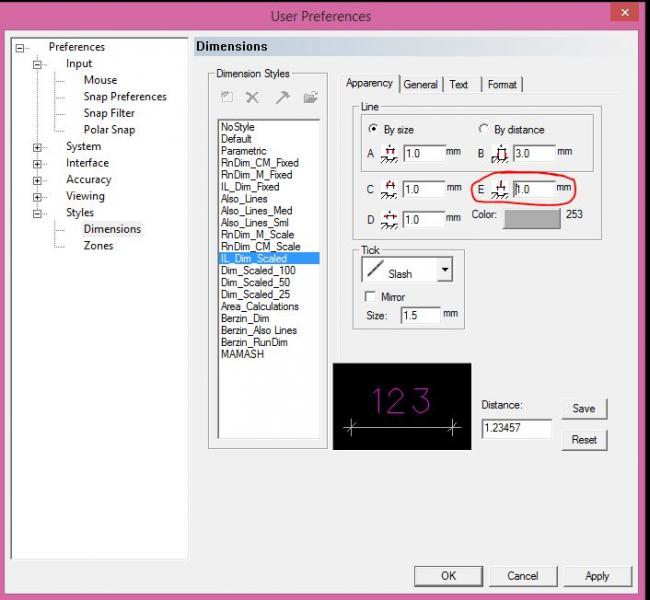Select Dim_Scaled_100 in the styles list
Image resolution: width=650 pixels, height=600 pixels.
[258, 271]
